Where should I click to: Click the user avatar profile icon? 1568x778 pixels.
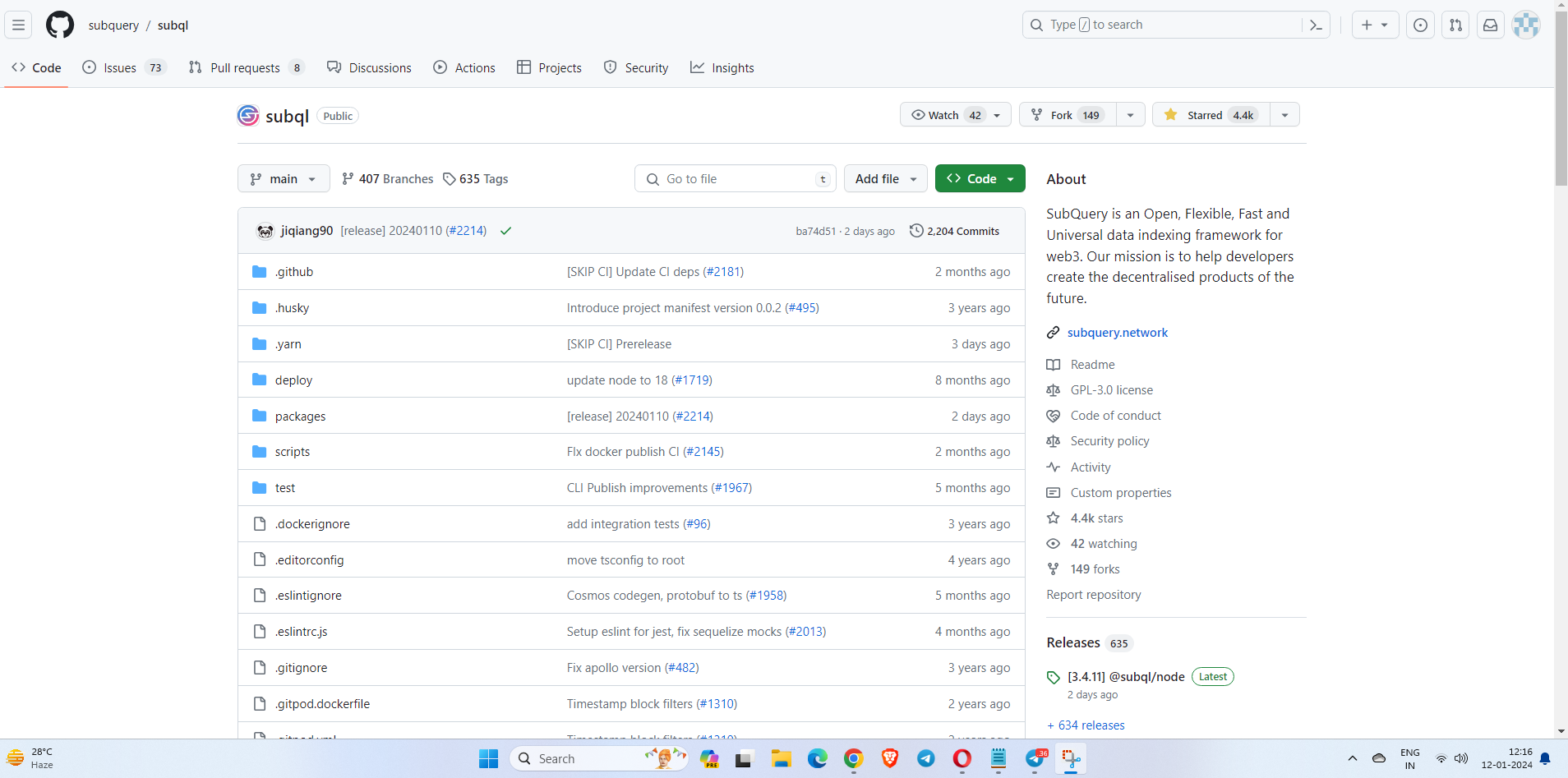[1526, 25]
